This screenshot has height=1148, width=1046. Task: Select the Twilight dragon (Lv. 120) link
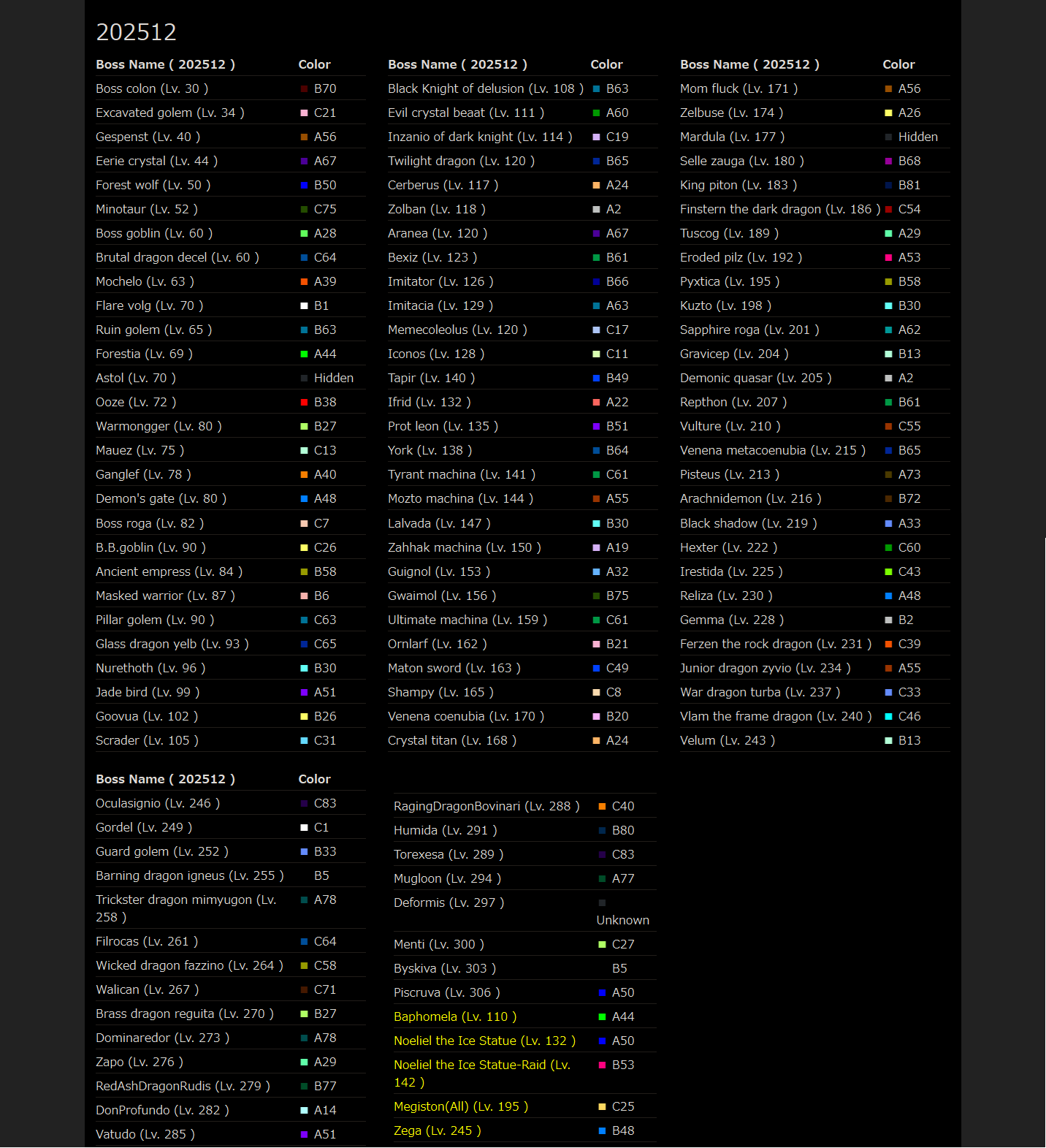pos(461,161)
